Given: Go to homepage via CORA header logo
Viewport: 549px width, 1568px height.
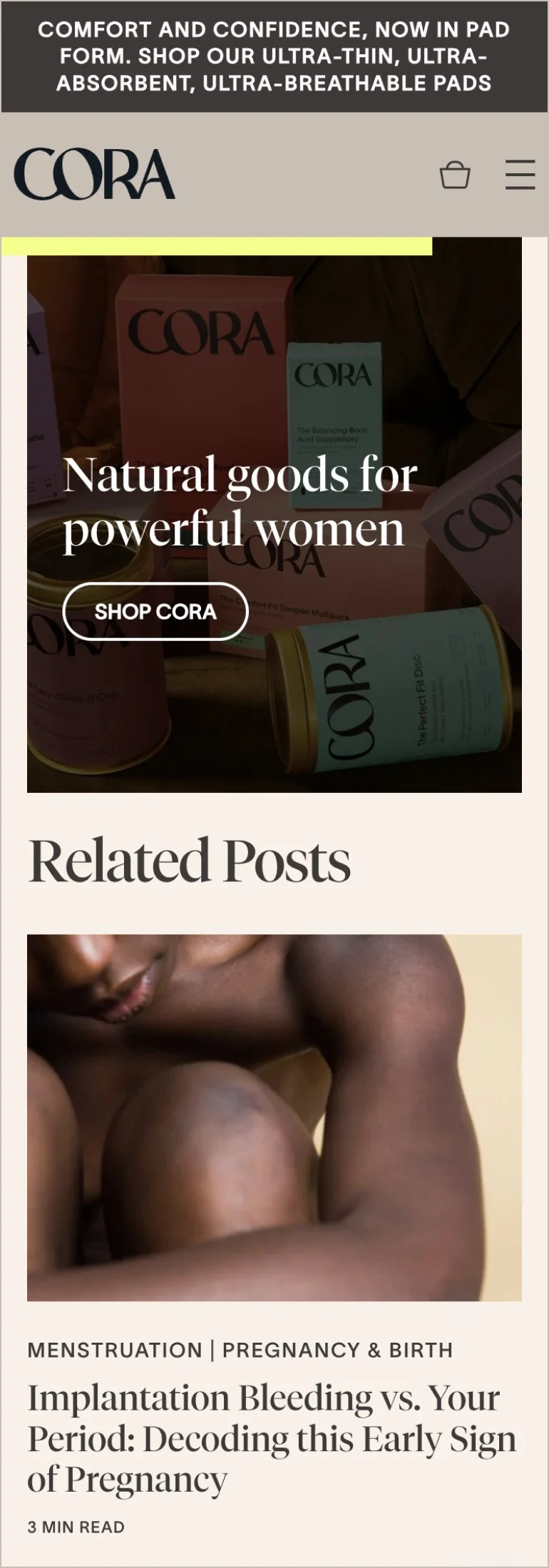Looking at the screenshot, I should tap(94, 173).
